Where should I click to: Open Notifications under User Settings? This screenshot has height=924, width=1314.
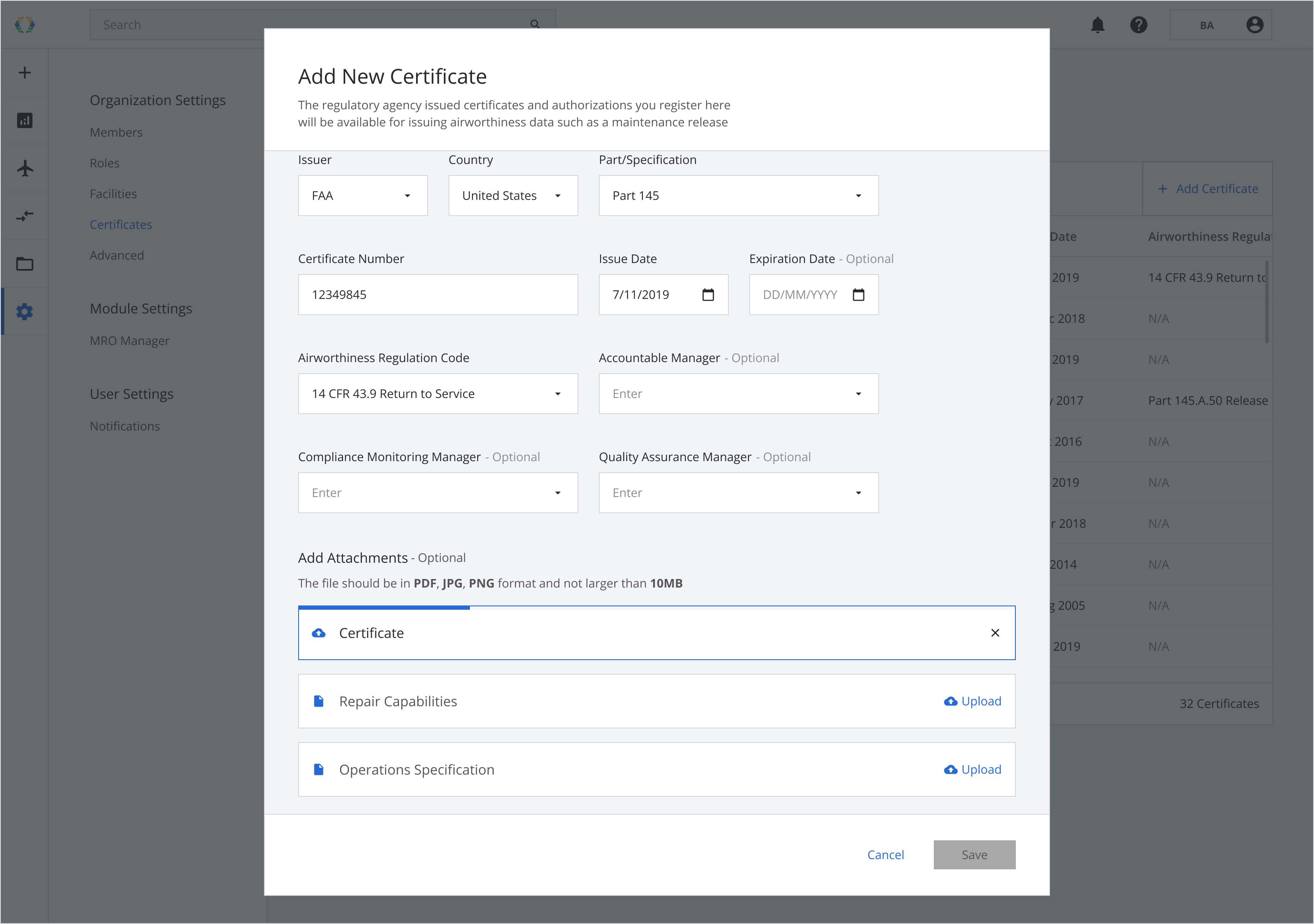click(125, 426)
